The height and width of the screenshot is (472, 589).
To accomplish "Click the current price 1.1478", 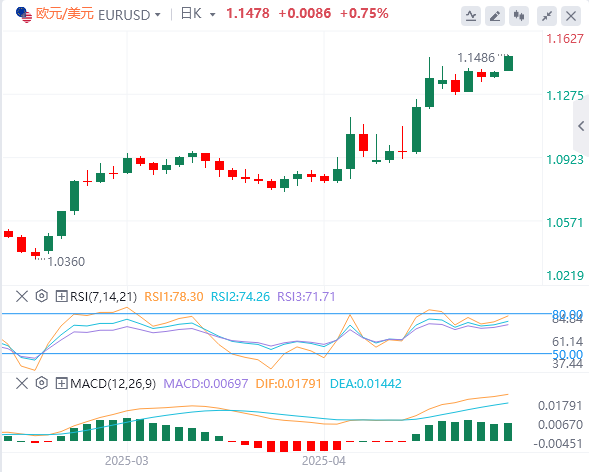I will 248,14.
